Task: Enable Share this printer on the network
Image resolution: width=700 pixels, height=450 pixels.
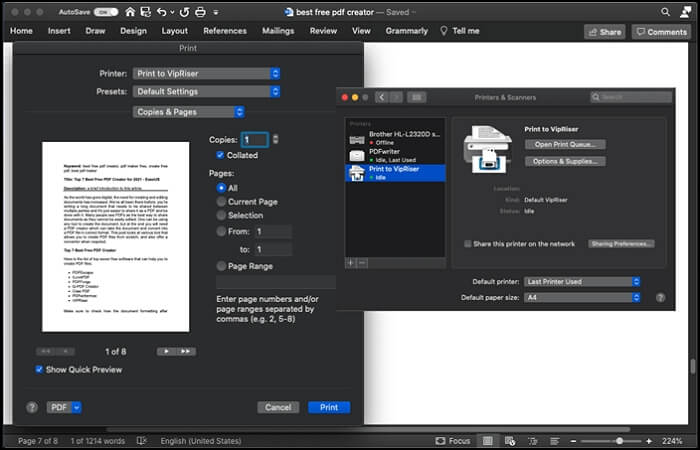Action: [468, 243]
